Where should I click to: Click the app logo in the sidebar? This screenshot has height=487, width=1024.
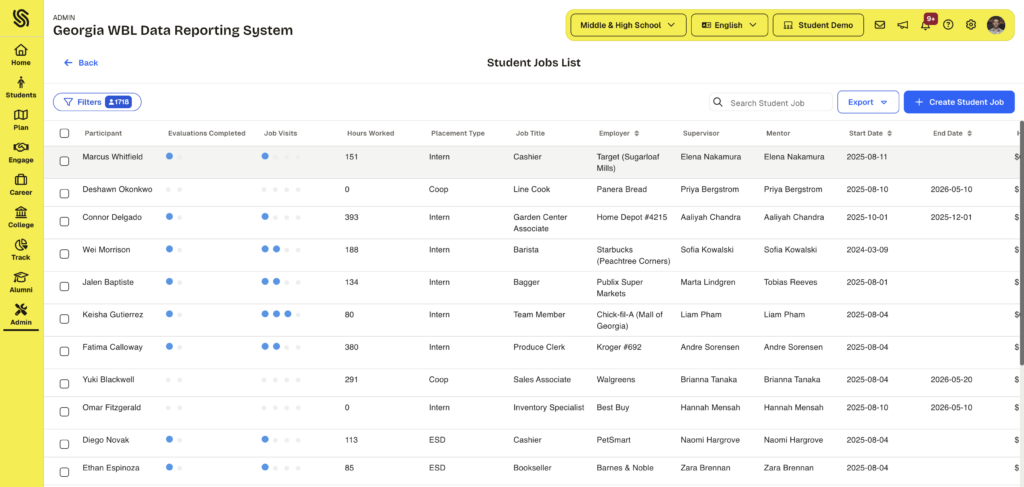(x=21, y=19)
